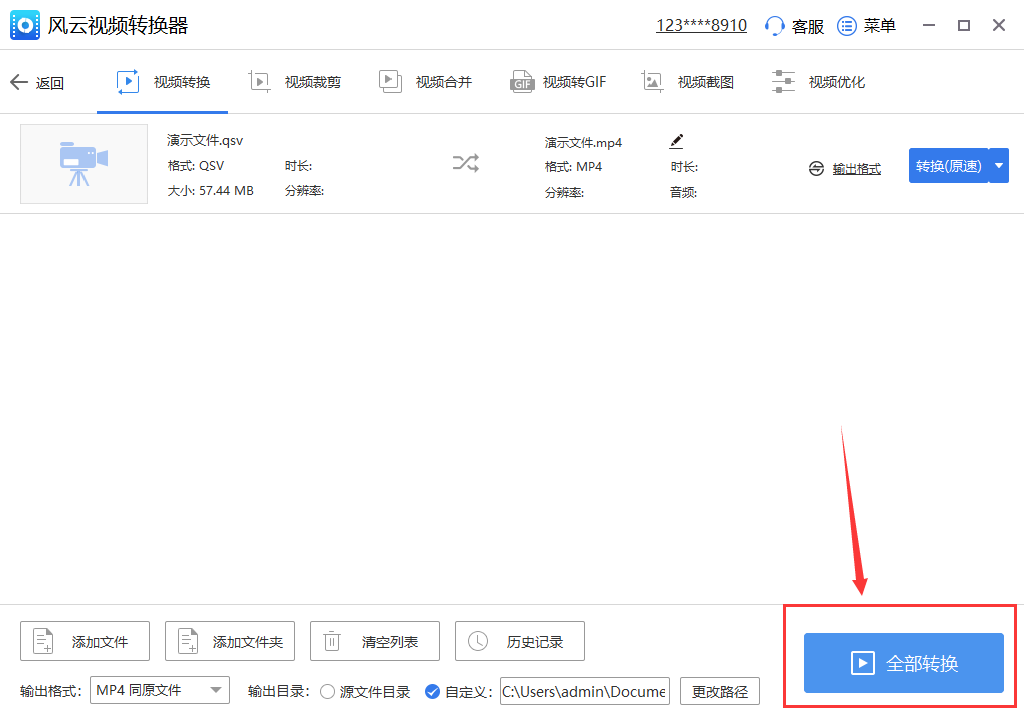1024x720 pixels.
Task: Select the 自定义 output directory option
Action: (x=432, y=692)
